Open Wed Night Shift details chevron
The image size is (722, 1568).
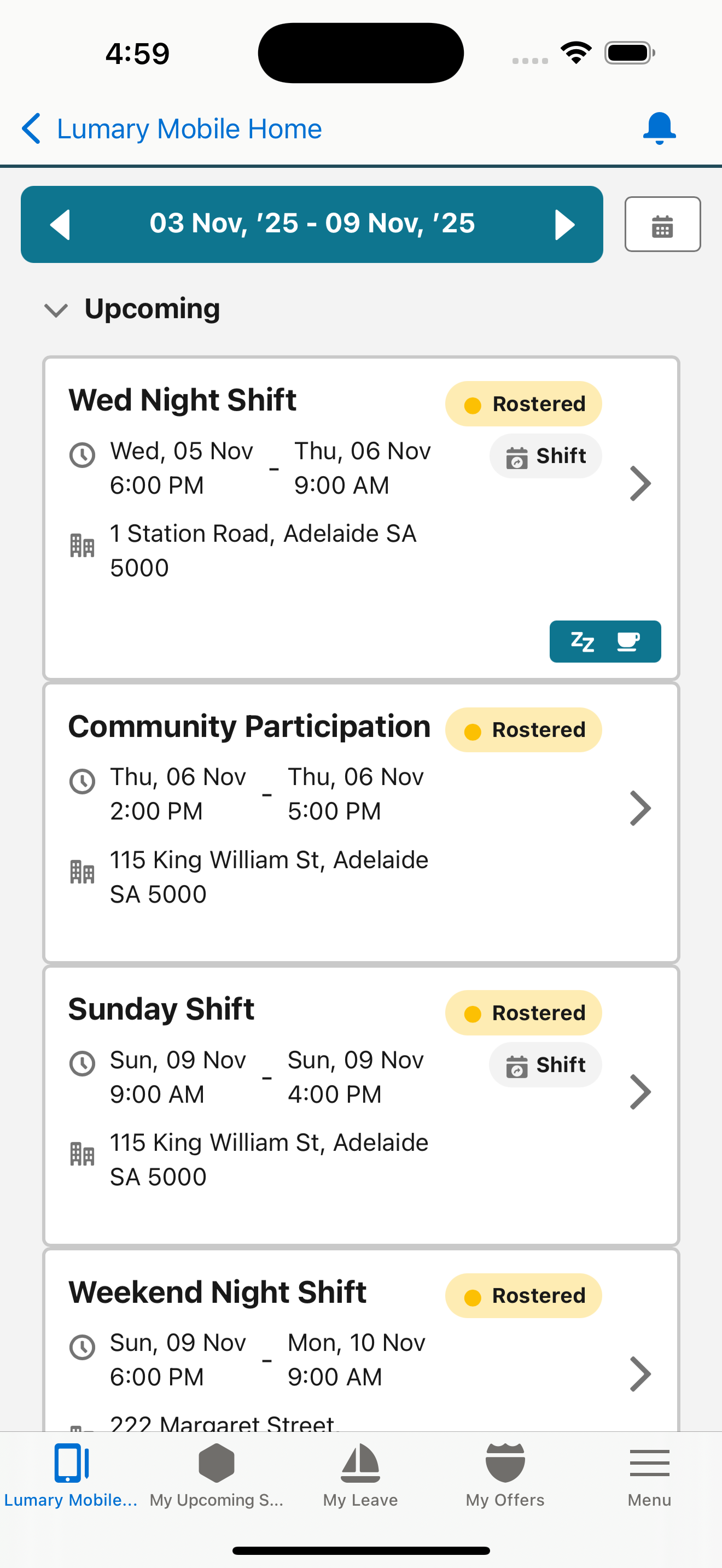click(640, 483)
